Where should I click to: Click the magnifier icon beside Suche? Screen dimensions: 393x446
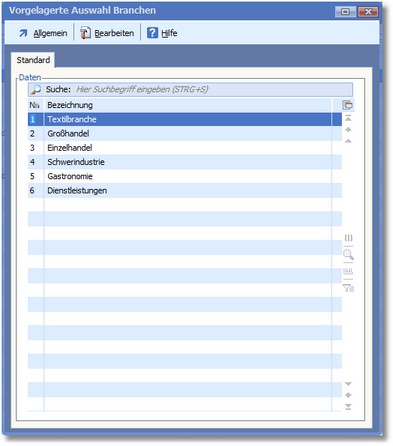35,89
